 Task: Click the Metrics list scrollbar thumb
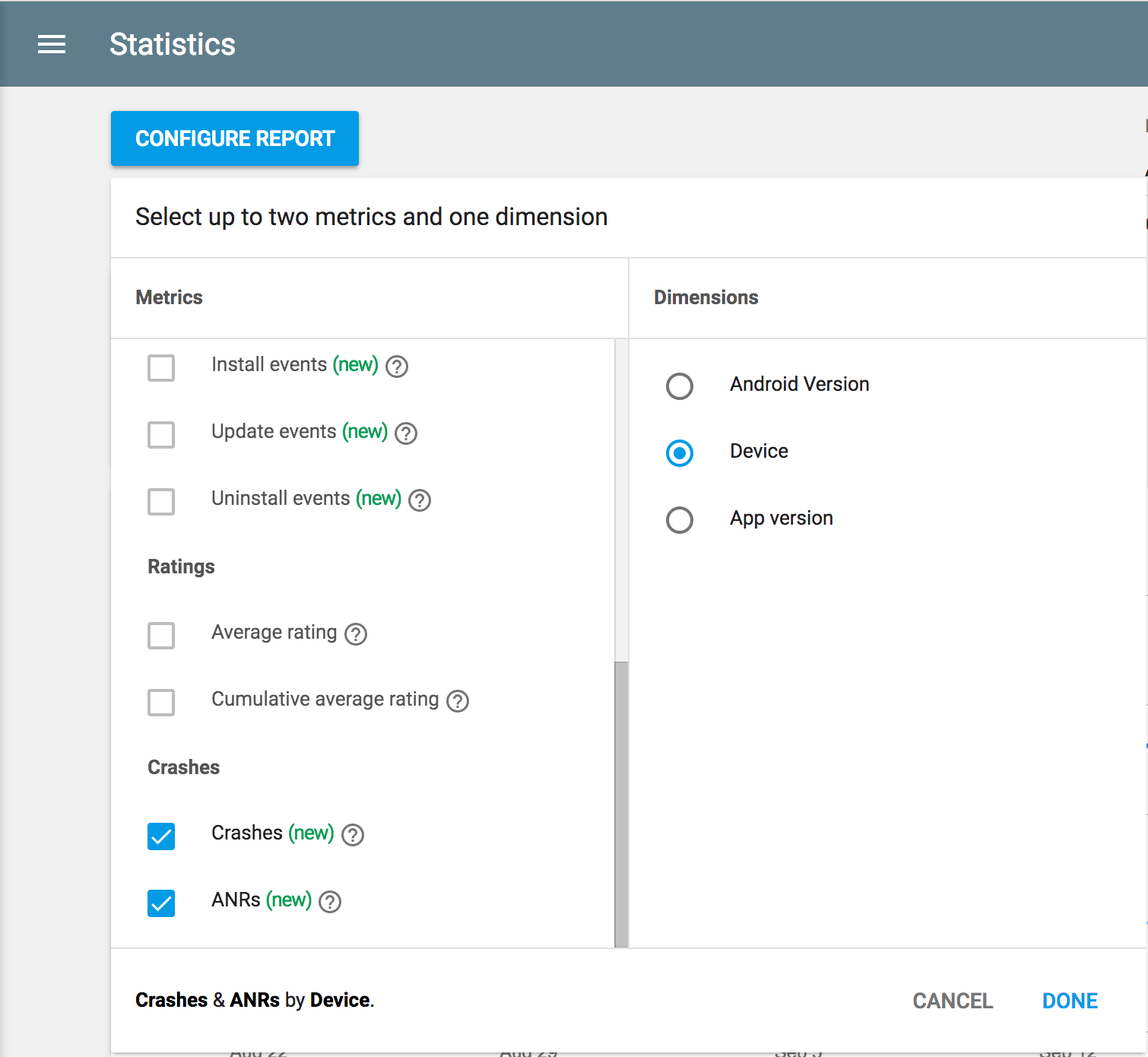[621, 803]
